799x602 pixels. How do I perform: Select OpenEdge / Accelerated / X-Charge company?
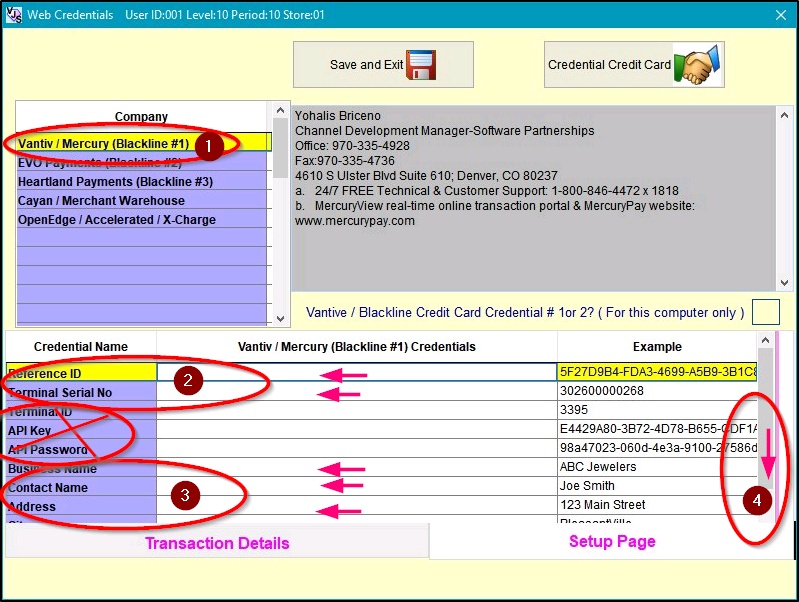[142, 219]
